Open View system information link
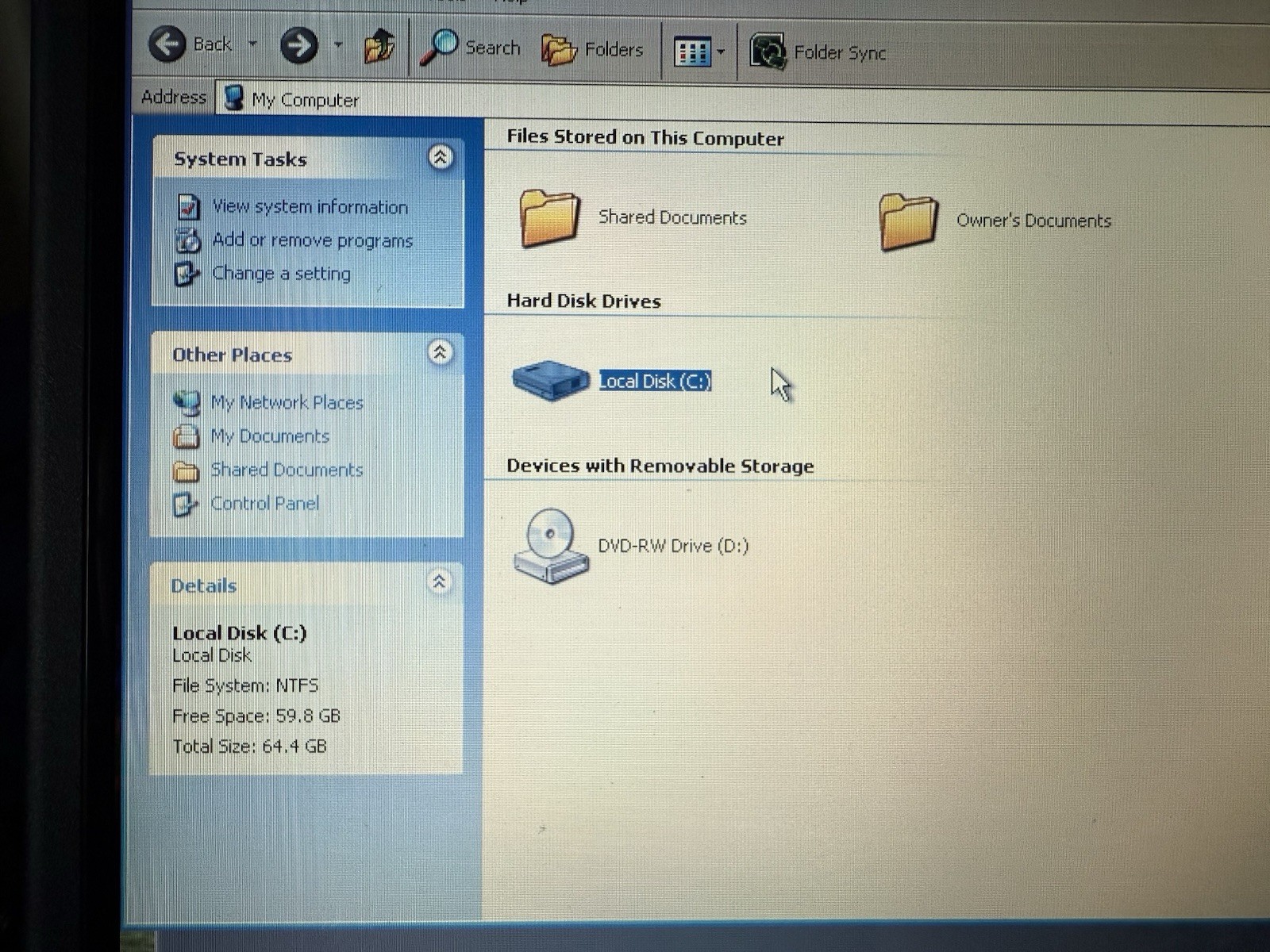Screen dimensions: 1270x952 (310, 207)
